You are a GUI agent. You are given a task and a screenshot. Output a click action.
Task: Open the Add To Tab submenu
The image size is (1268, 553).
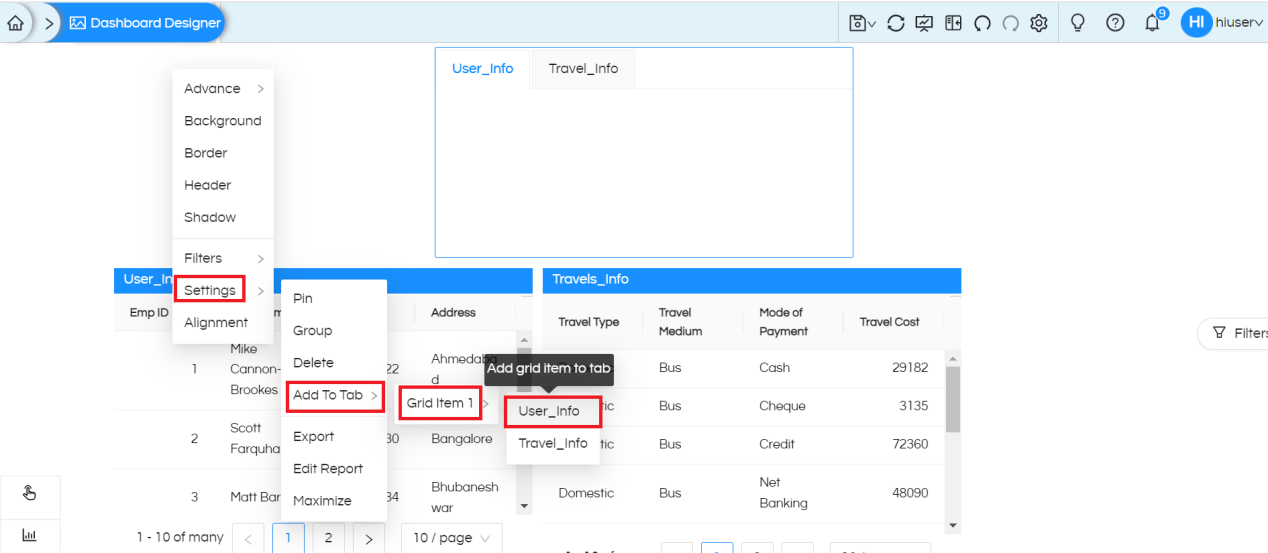(333, 395)
